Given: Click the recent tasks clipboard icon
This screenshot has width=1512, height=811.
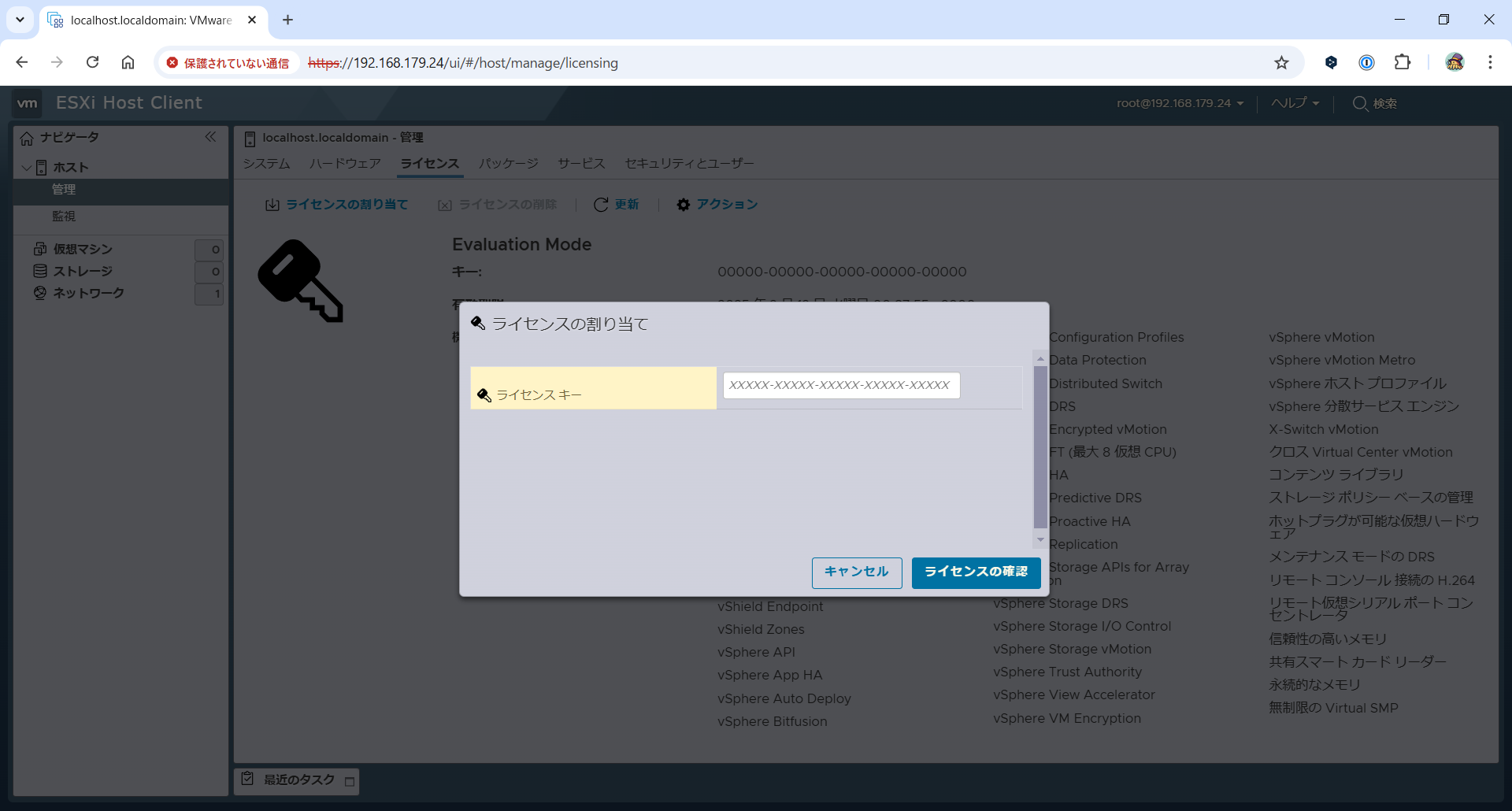Looking at the screenshot, I should pos(248,779).
